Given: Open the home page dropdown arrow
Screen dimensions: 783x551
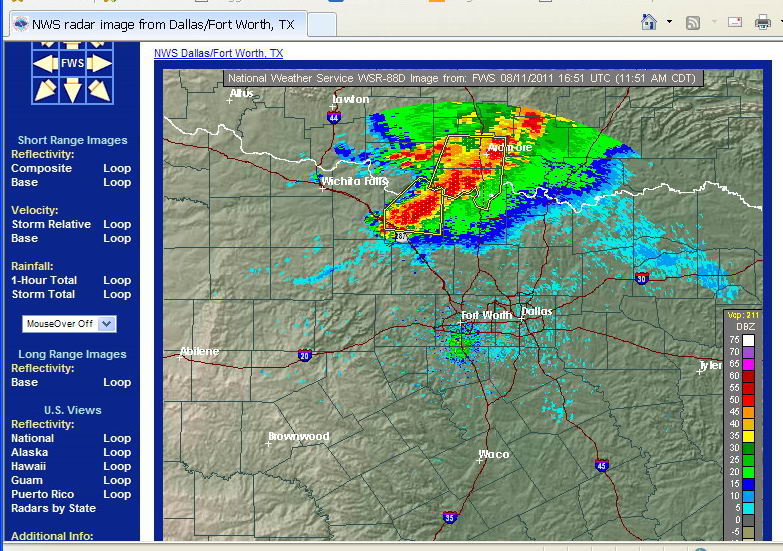Looking at the screenshot, I should coord(669,21).
